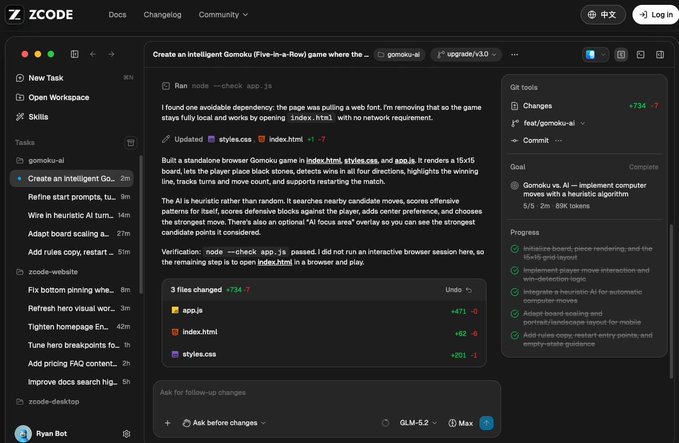Collapse the zcode-website folder
The height and width of the screenshot is (443, 679).
pyautogui.click(x=47, y=272)
